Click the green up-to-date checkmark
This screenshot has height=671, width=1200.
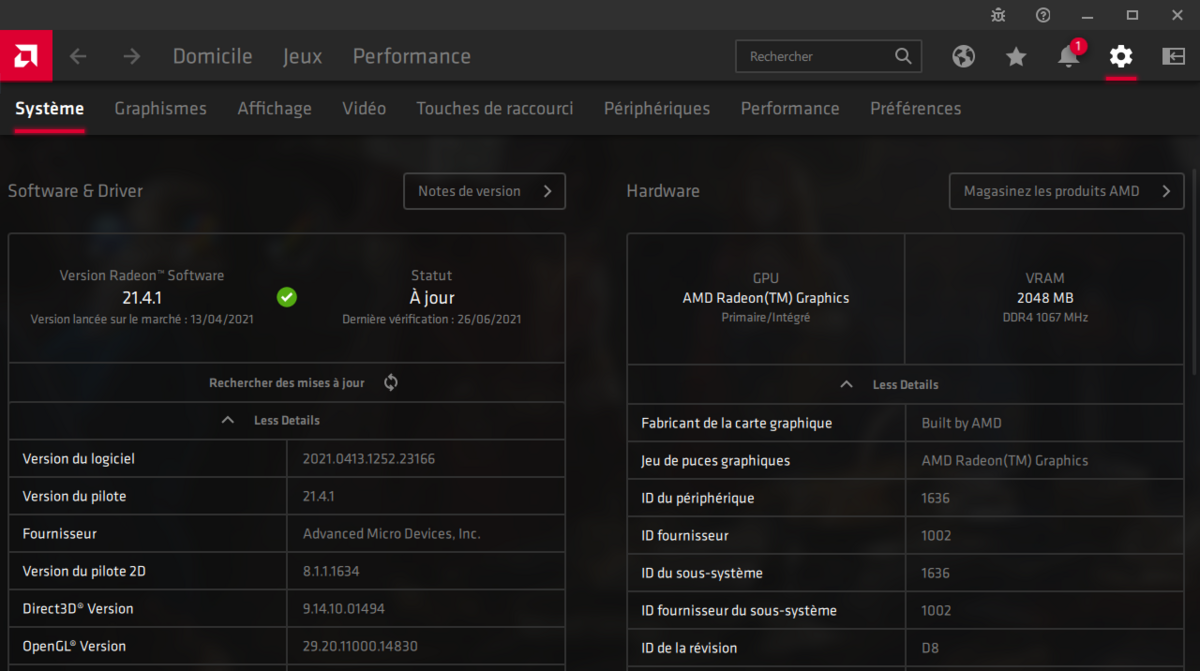(286, 297)
